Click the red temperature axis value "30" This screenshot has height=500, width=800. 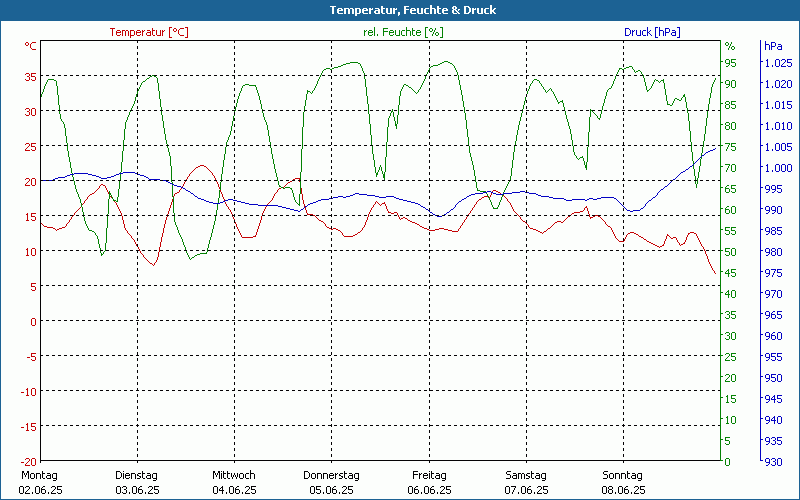31,112
